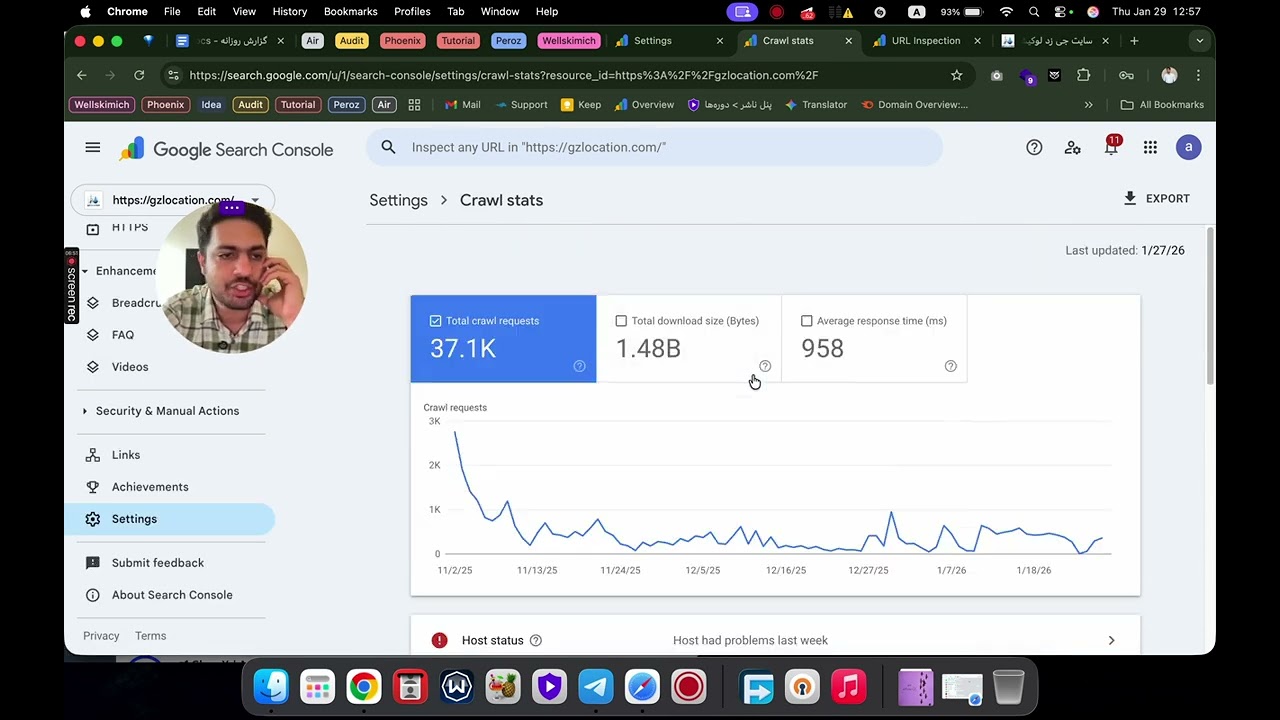Open the notifications bell with 11 alerts
Image resolution: width=1280 pixels, height=720 pixels.
(1112, 146)
